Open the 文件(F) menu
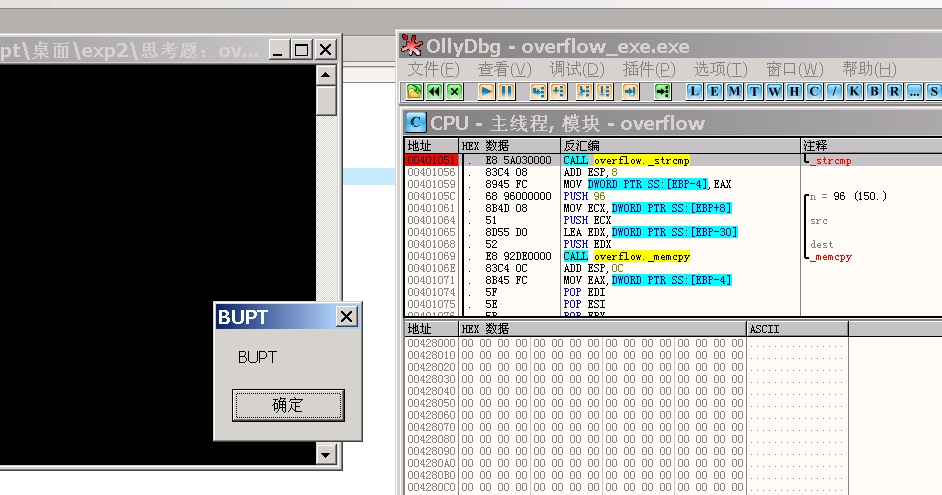942x495 pixels. (x=433, y=69)
